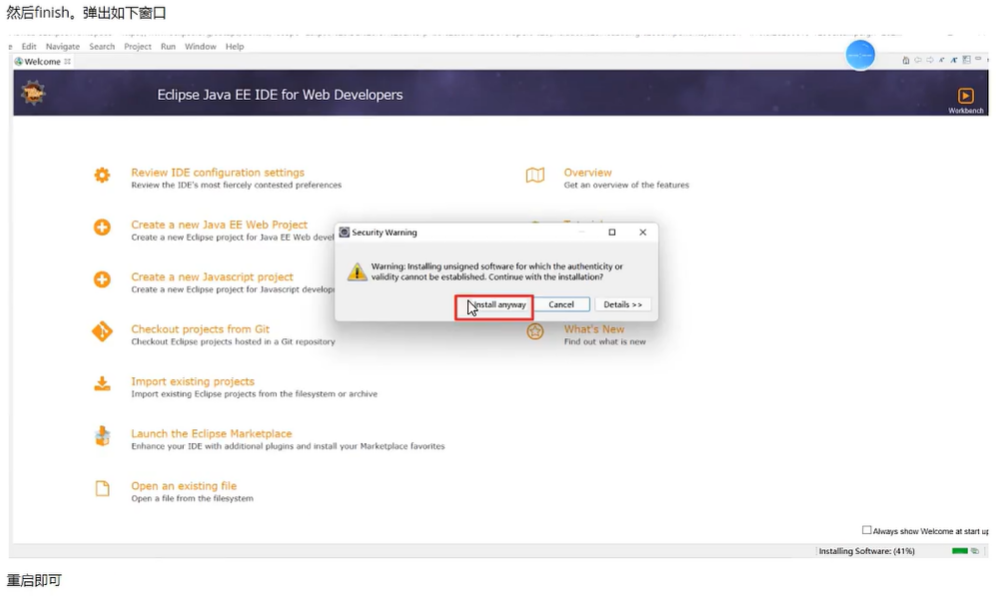The image size is (996, 596).
Task: Click the What's New star icon
Action: click(x=535, y=331)
